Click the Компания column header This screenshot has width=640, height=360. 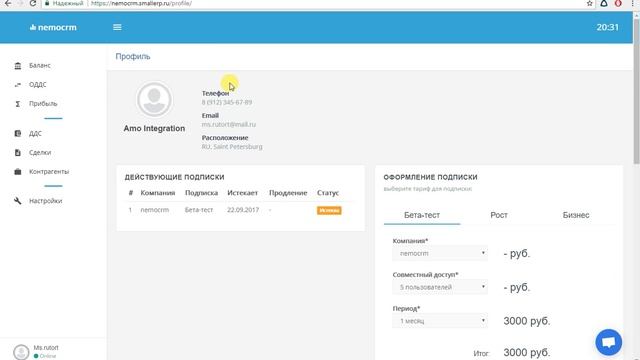158,193
